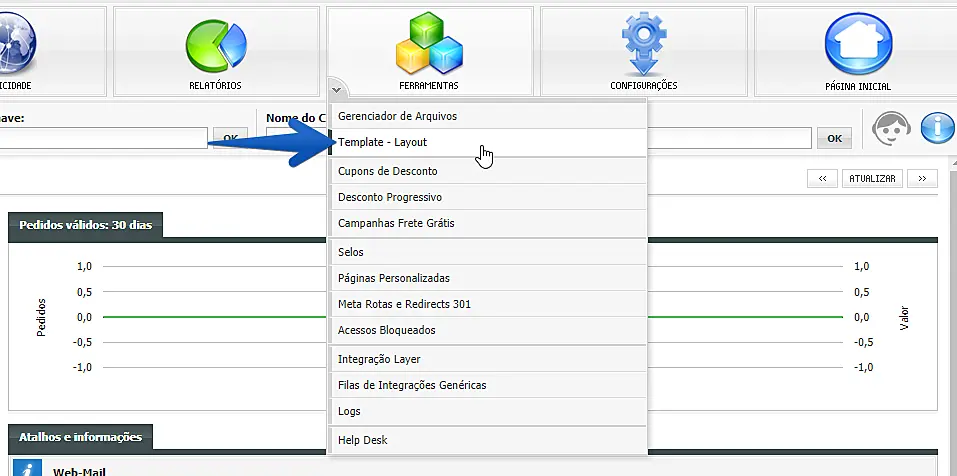Go to Página Inicial house icon
Screen dimensions: 957x476
(x=857, y=45)
